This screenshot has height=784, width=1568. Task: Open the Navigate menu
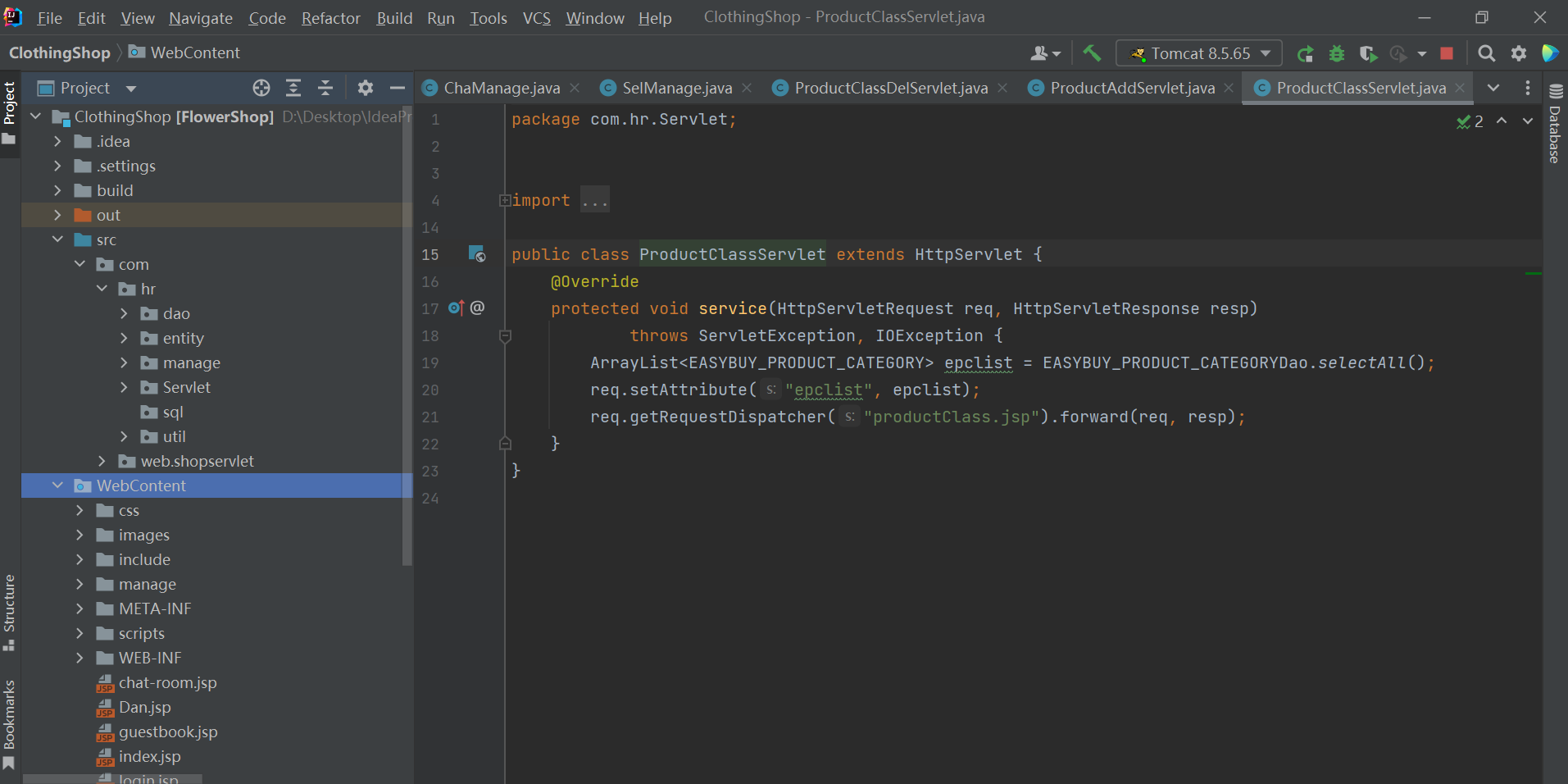[x=201, y=18]
